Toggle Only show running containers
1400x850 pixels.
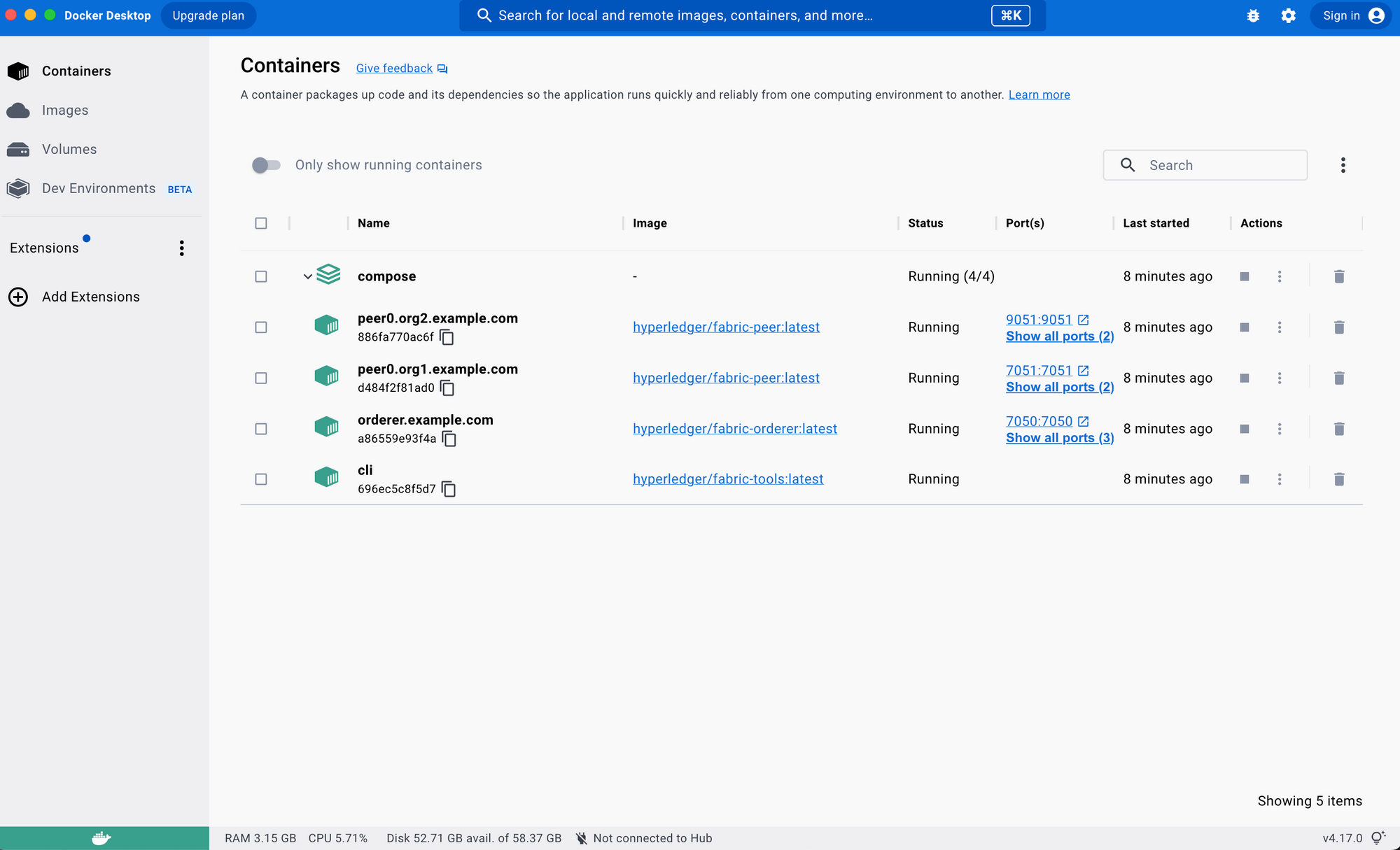266,165
